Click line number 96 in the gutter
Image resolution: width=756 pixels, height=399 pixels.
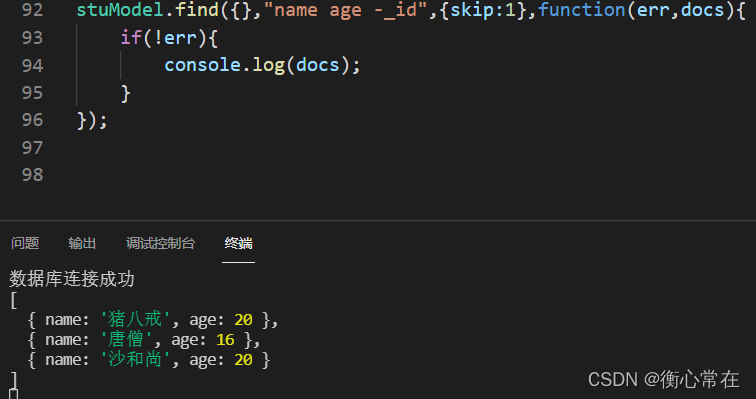pos(32,120)
